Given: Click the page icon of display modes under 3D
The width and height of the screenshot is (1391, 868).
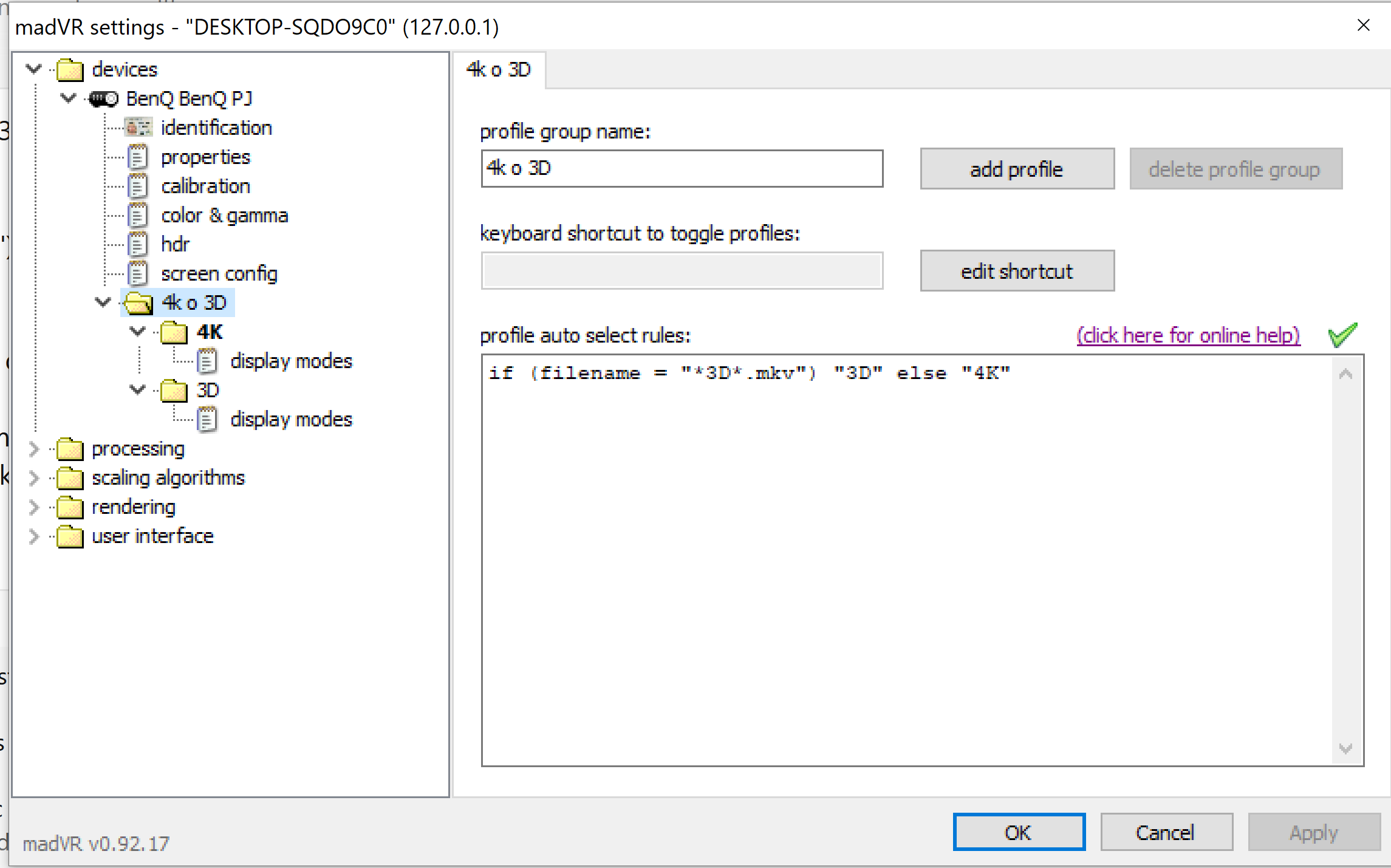Looking at the screenshot, I should 208,419.
